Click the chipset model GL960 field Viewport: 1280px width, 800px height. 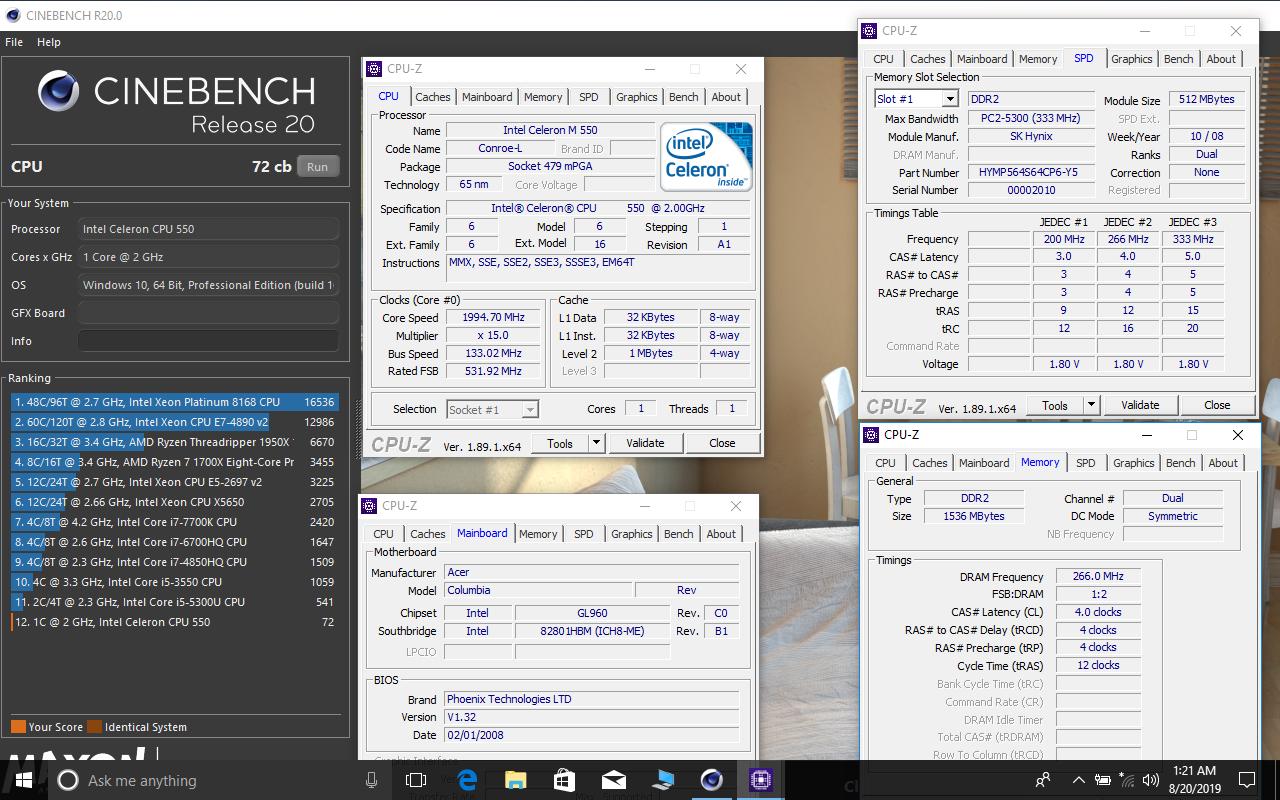click(592, 613)
